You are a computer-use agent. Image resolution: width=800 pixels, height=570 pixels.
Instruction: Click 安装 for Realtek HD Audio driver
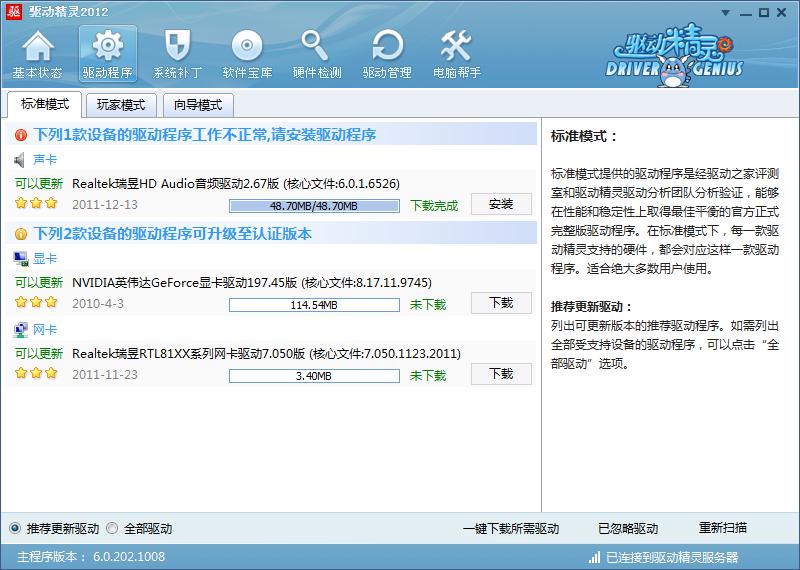(500, 204)
